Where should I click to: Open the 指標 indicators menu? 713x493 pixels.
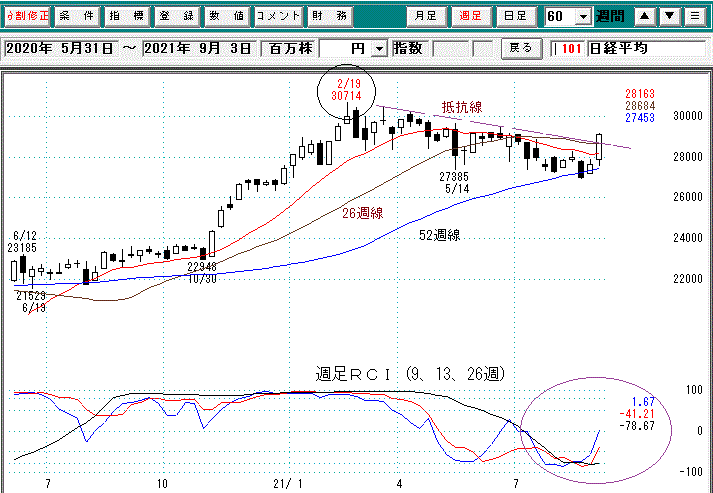(x=126, y=17)
